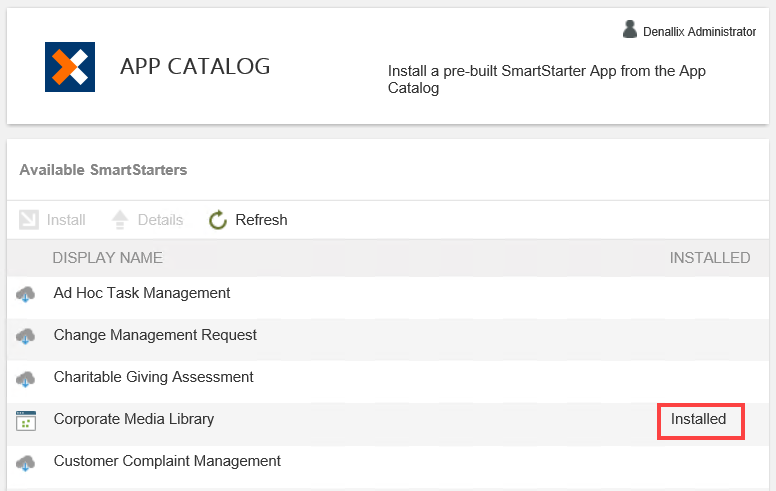Viewport: 776px width, 491px height.
Task: Click the user profile icon
Action: click(630, 30)
